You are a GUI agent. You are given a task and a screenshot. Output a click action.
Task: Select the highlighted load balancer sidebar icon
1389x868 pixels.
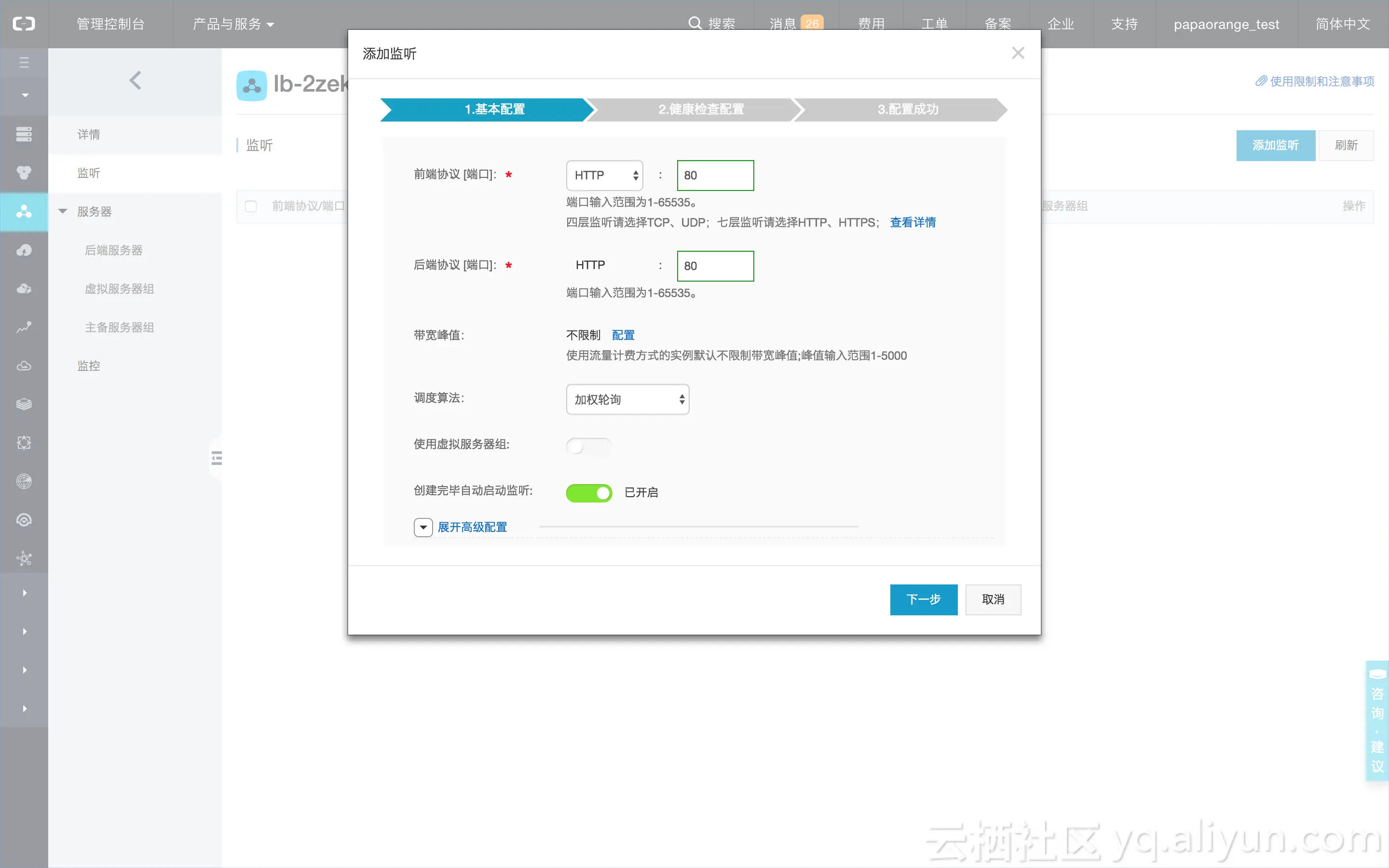[x=24, y=211]
